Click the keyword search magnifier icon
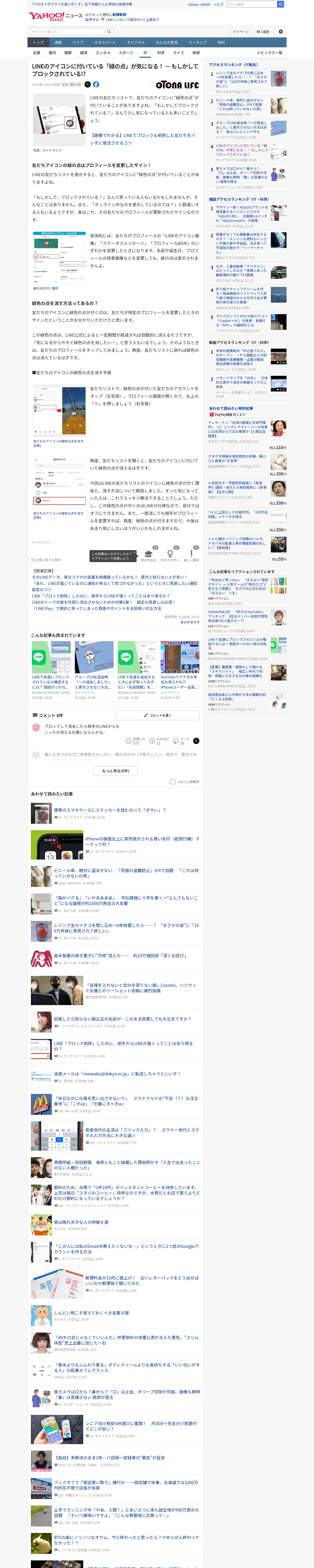Viewport: 314px width, 1568px height. click(x=109, y=32)
